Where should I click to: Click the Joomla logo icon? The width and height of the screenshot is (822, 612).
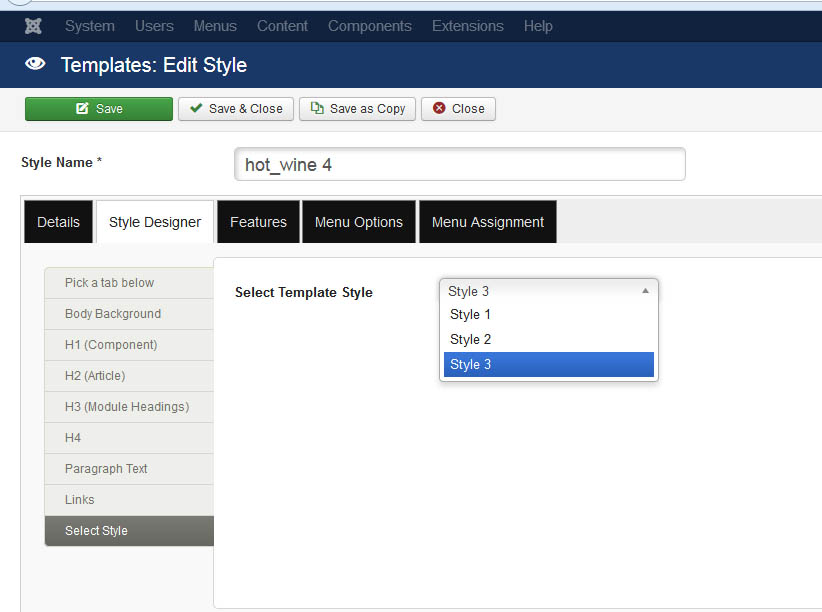tap(33, 26)
